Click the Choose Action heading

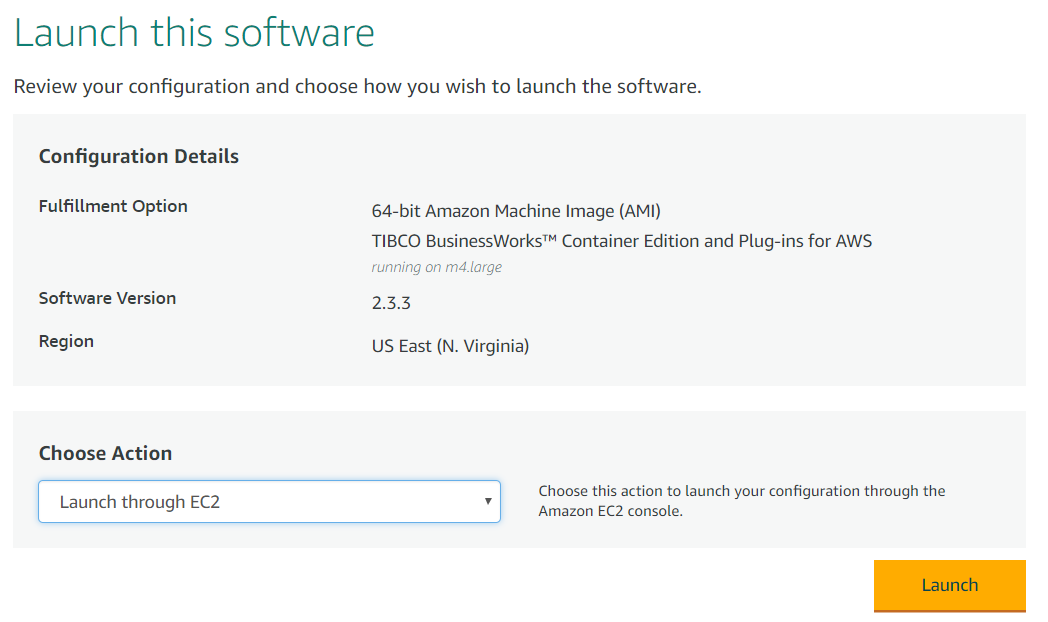click(x=105, y=453)
